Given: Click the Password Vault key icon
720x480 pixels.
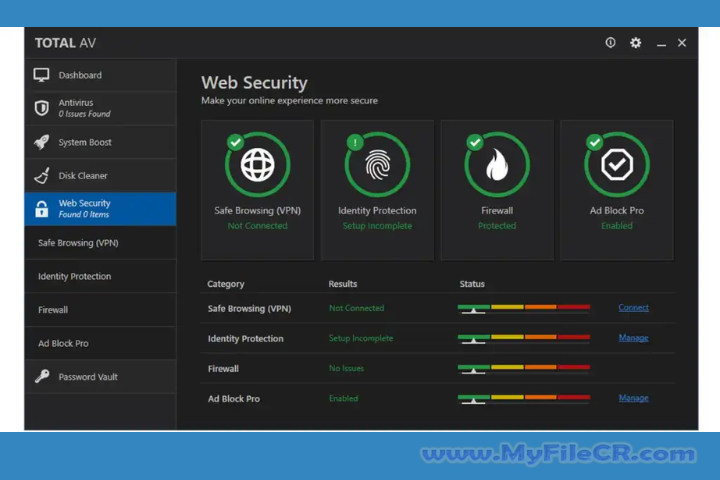Looking at the screenshot, I should pos(42,377).
